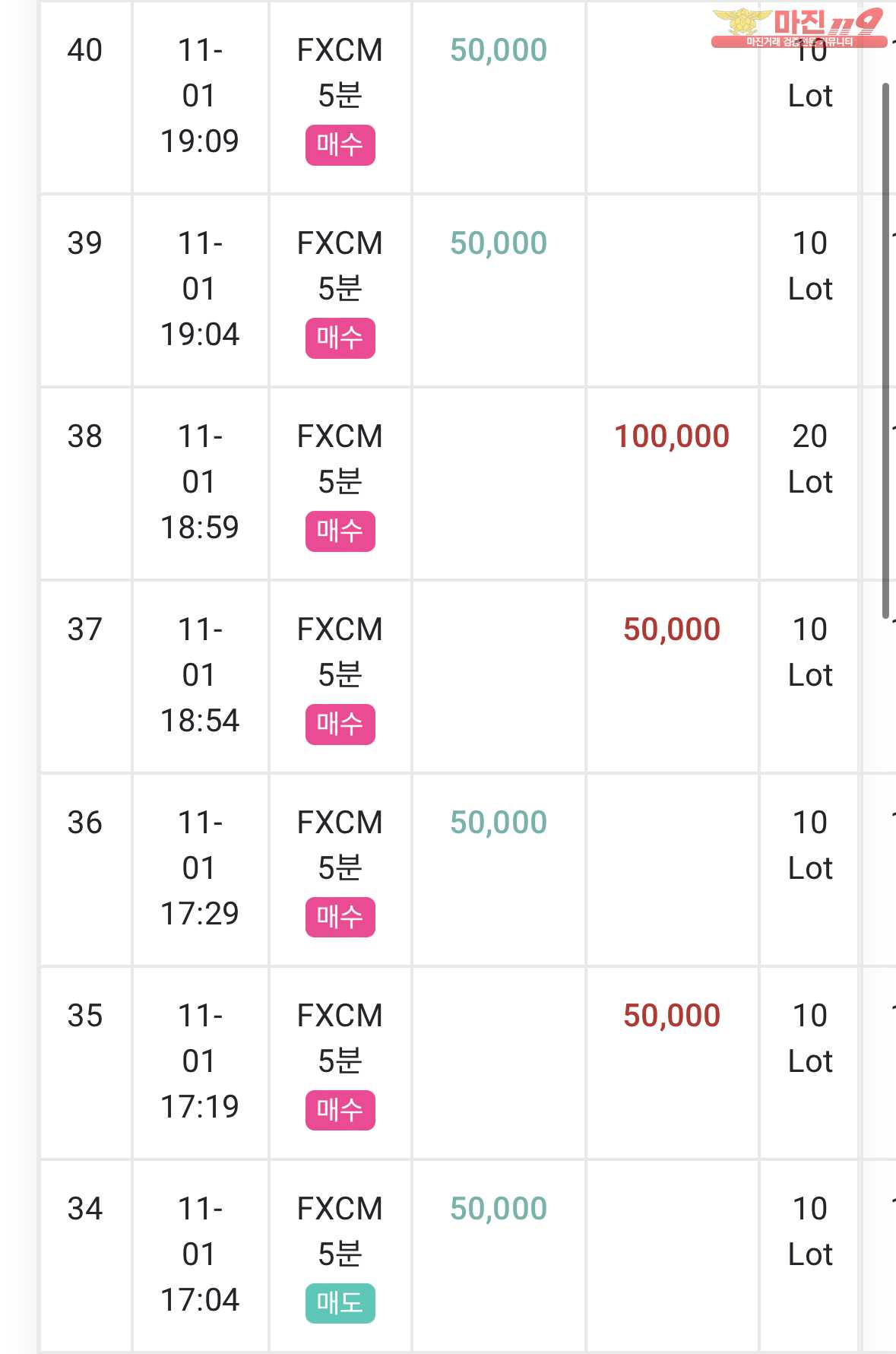This screenshot has height=1354, width=896.
Task: Click the 마진119 watermark logo
Action: click(x=798, y=28)
